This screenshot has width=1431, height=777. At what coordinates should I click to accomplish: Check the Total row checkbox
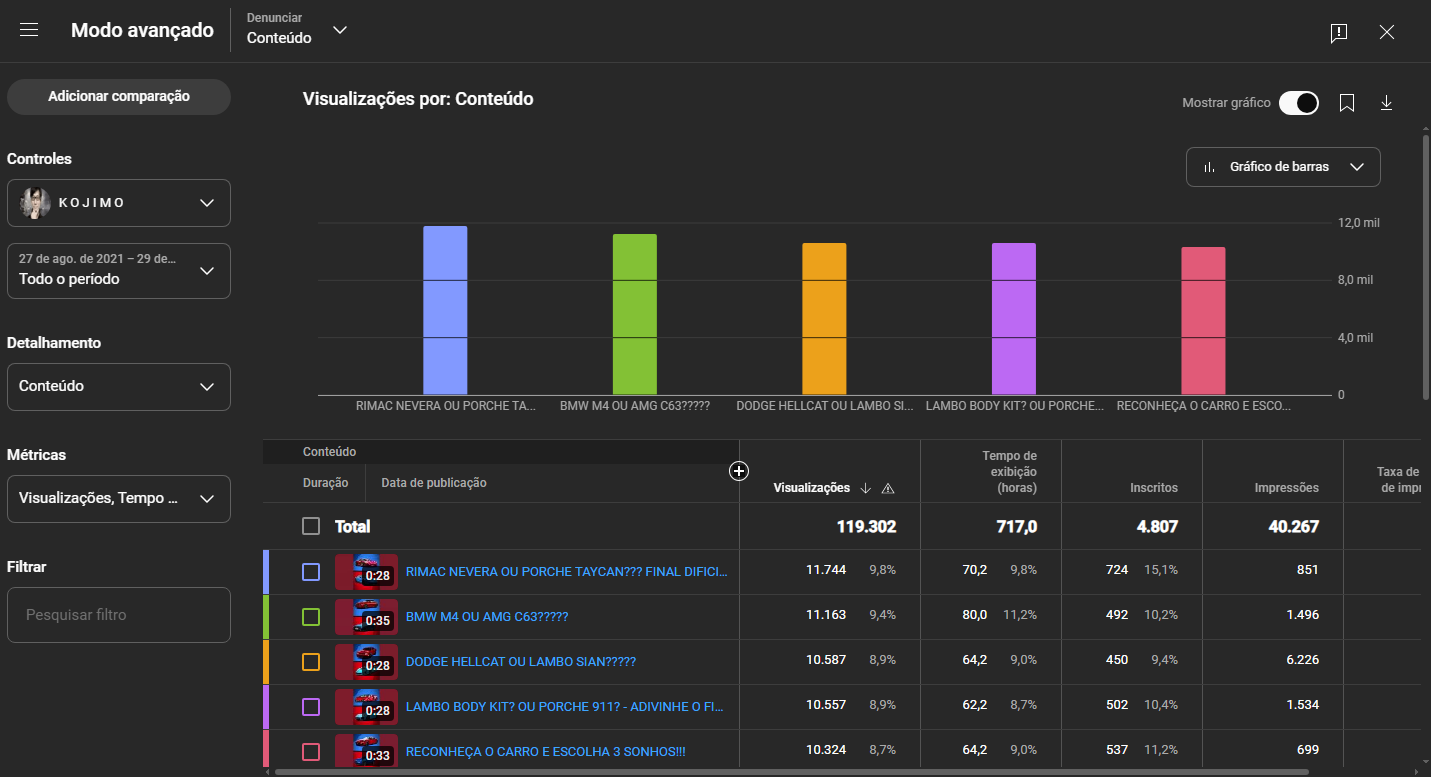[x=311, y=526]
